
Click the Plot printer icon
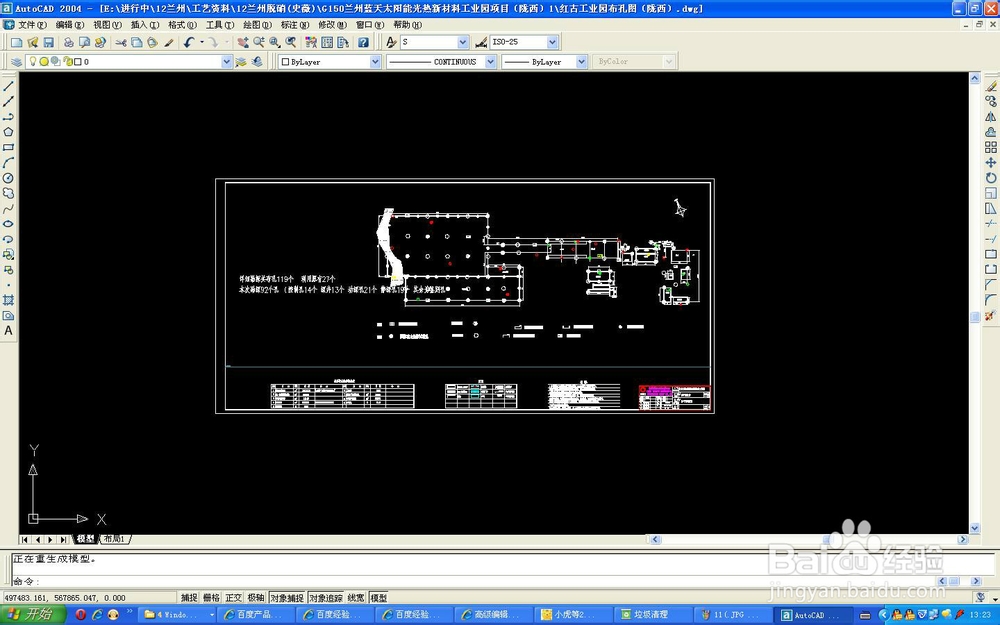point(69,42)
